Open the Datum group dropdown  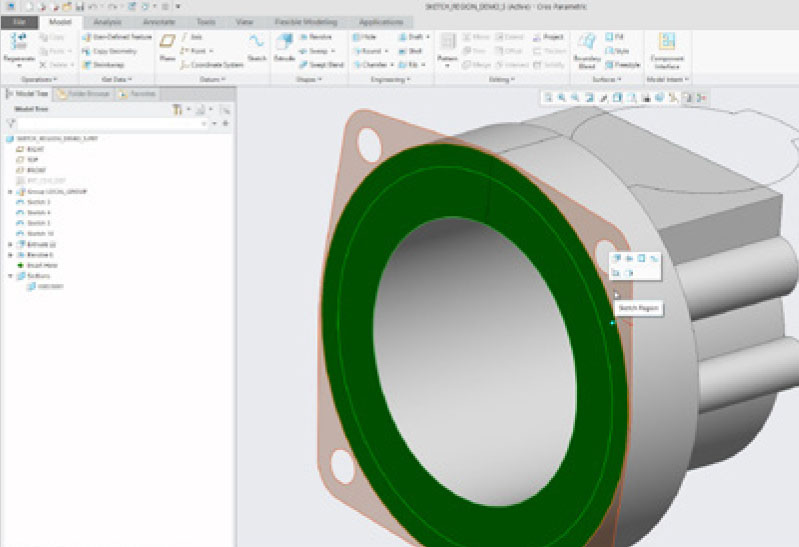coord(212,80)
